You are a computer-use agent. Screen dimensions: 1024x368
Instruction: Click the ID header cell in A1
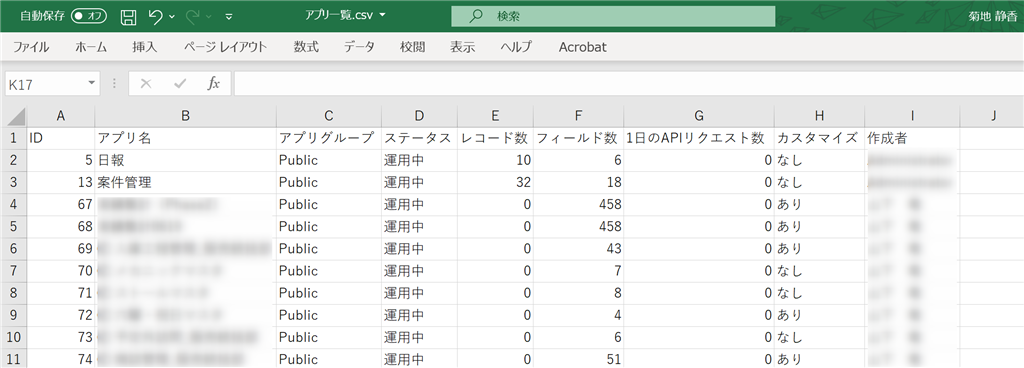click(61, 138)
